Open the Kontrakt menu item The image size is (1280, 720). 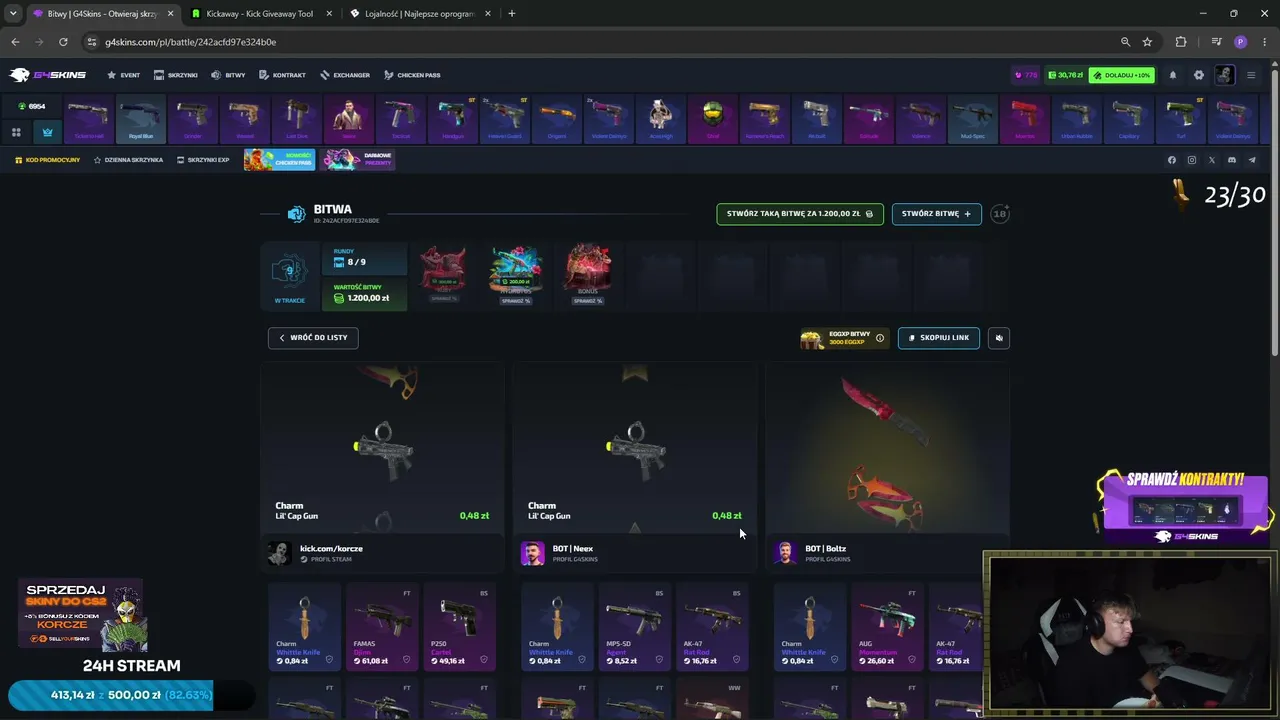(282, 75)
